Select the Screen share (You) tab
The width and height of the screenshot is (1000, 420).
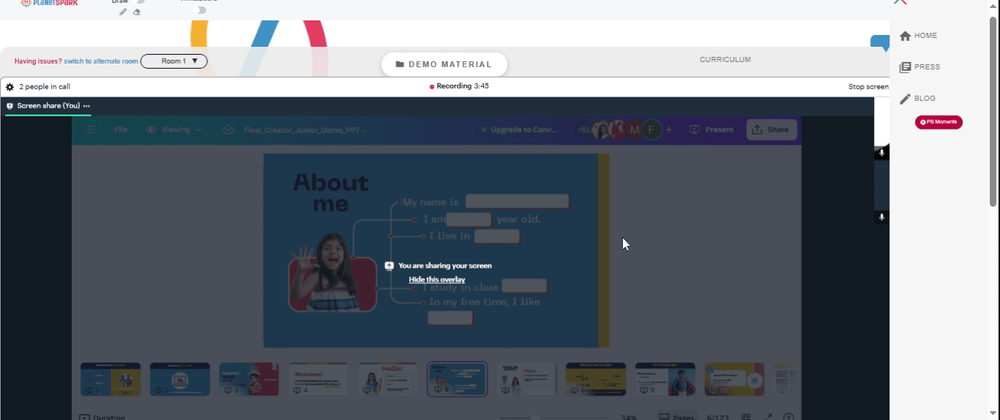pyautogui.click(x=48, y=106)
